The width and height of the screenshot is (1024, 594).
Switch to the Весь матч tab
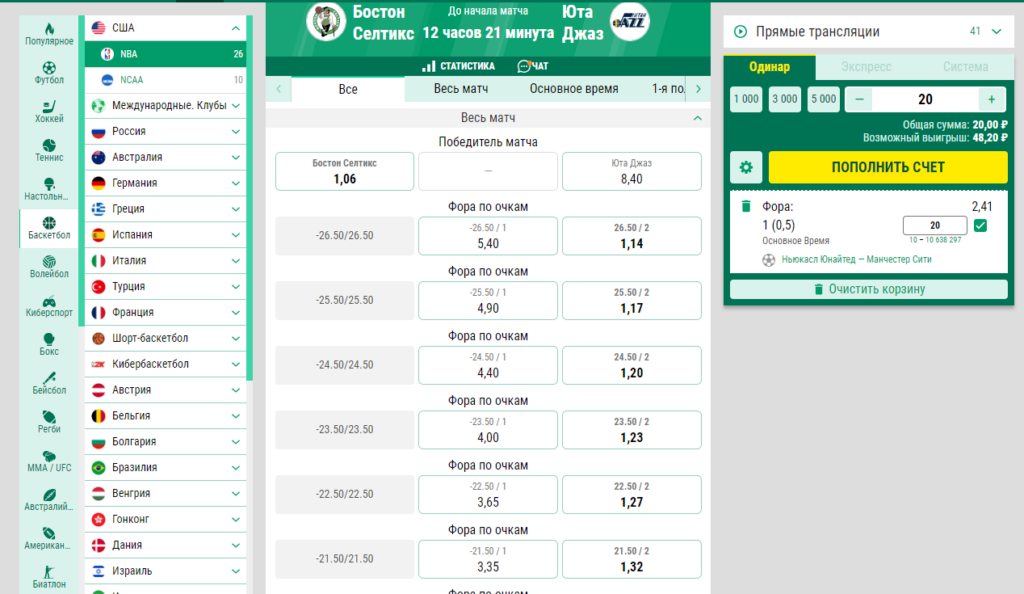[461, 89]
